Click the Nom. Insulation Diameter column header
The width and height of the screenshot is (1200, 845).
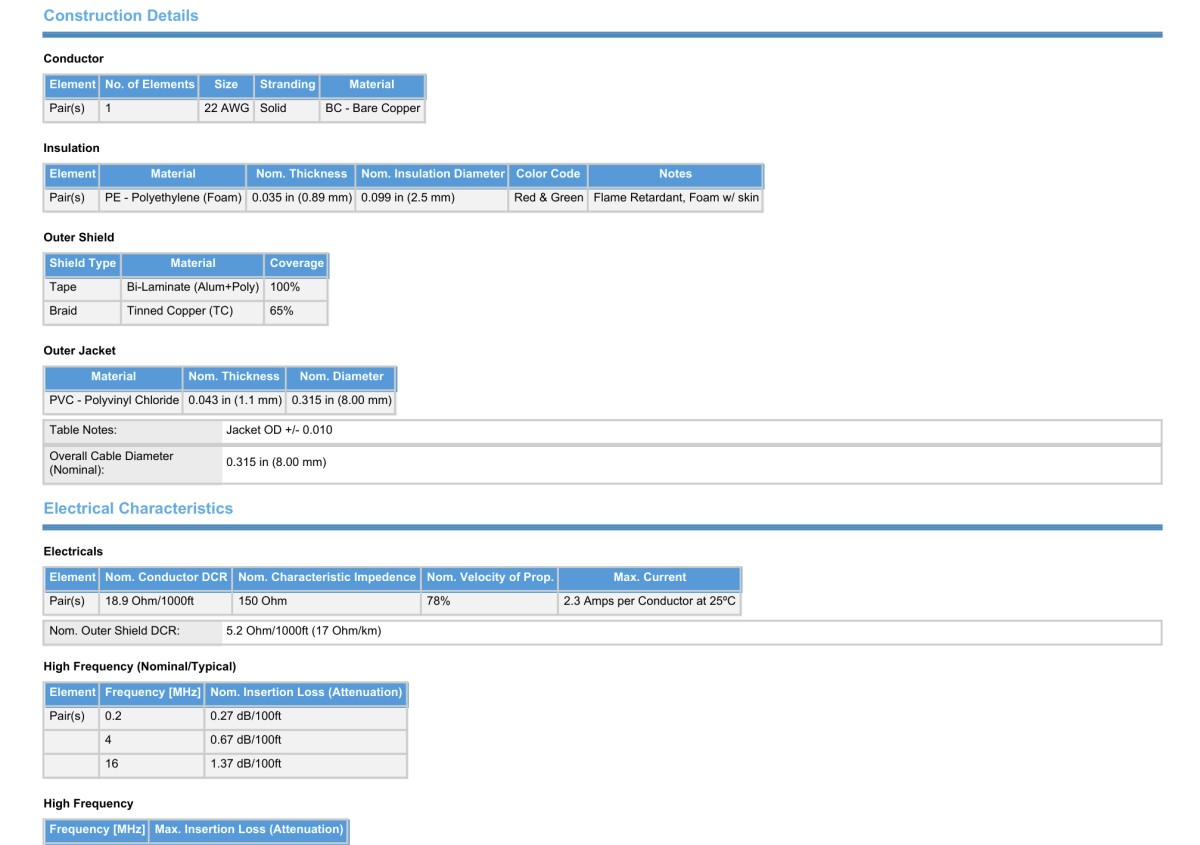[432, 174]
